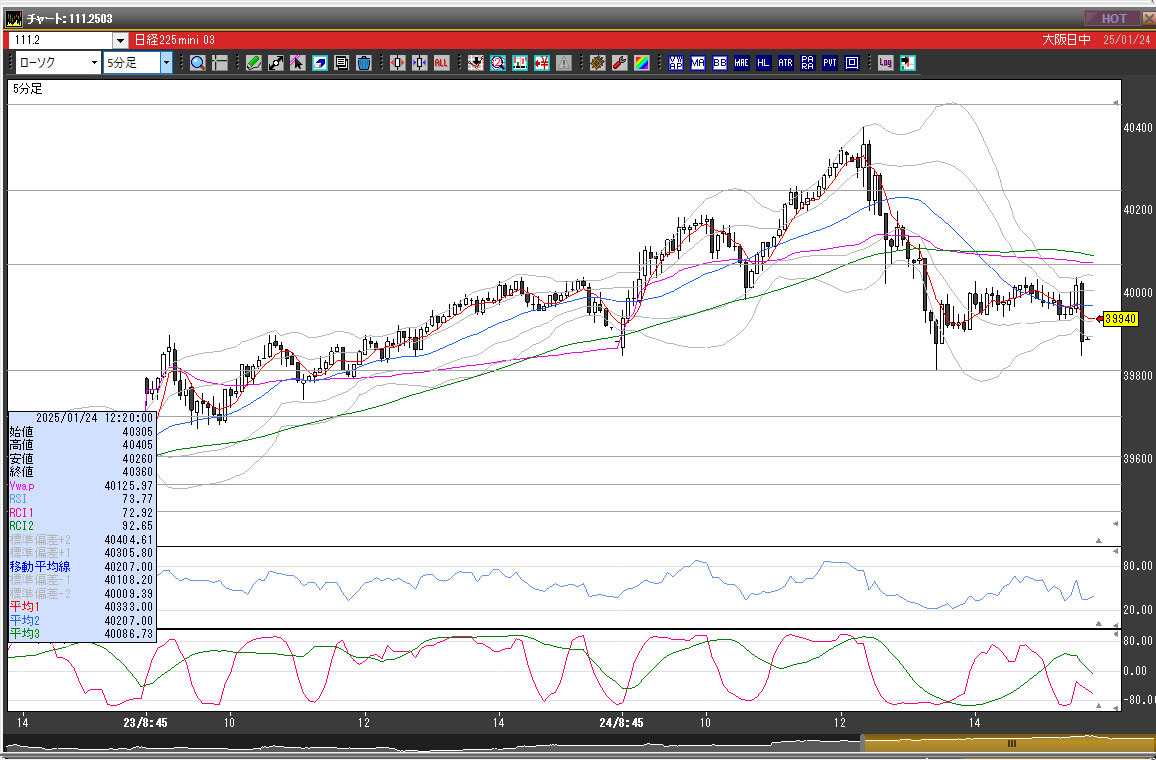Click the HL indicator toolbar item
Screen dimensions: 1156x760
click(x=763, y=63)
